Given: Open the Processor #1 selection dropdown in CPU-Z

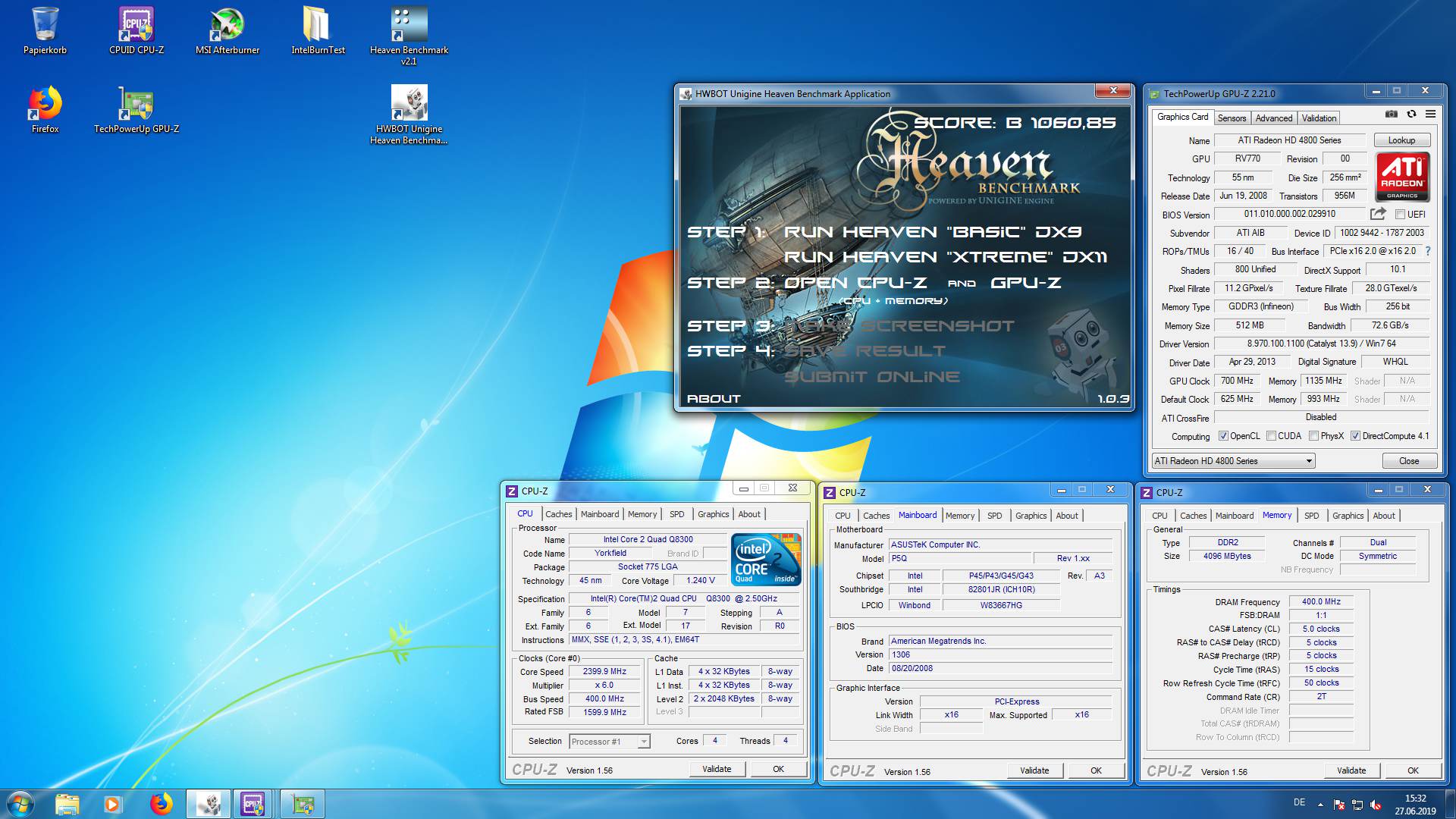Looking at the screenshot, I should tap(610, 742).
